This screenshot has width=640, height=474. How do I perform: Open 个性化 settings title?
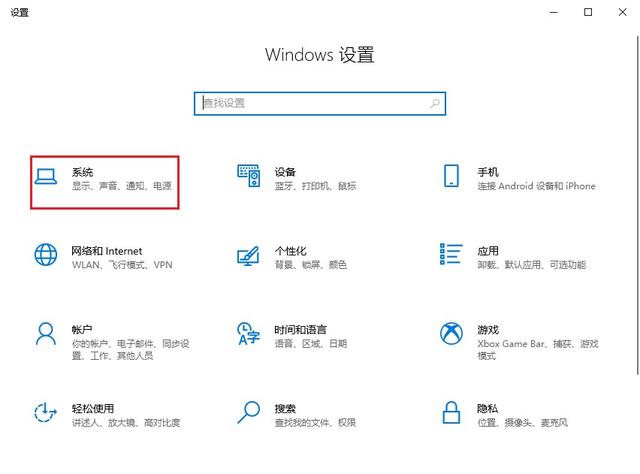[290, 251]
